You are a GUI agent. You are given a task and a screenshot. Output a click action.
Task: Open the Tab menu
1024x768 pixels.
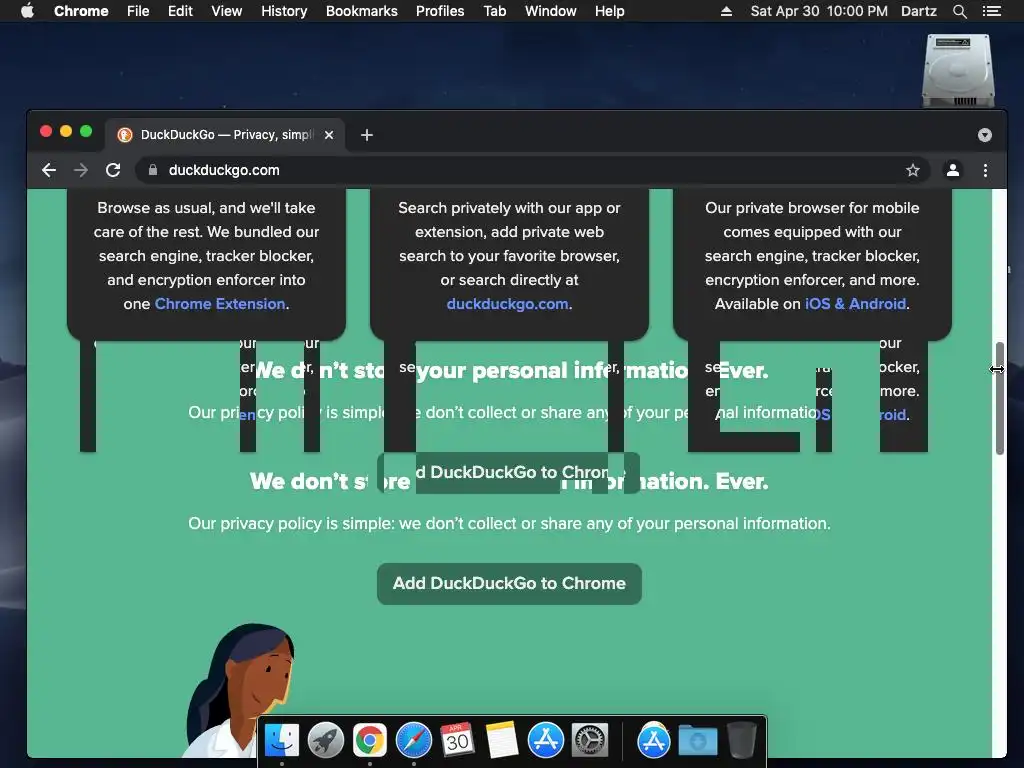click(494, 11)
